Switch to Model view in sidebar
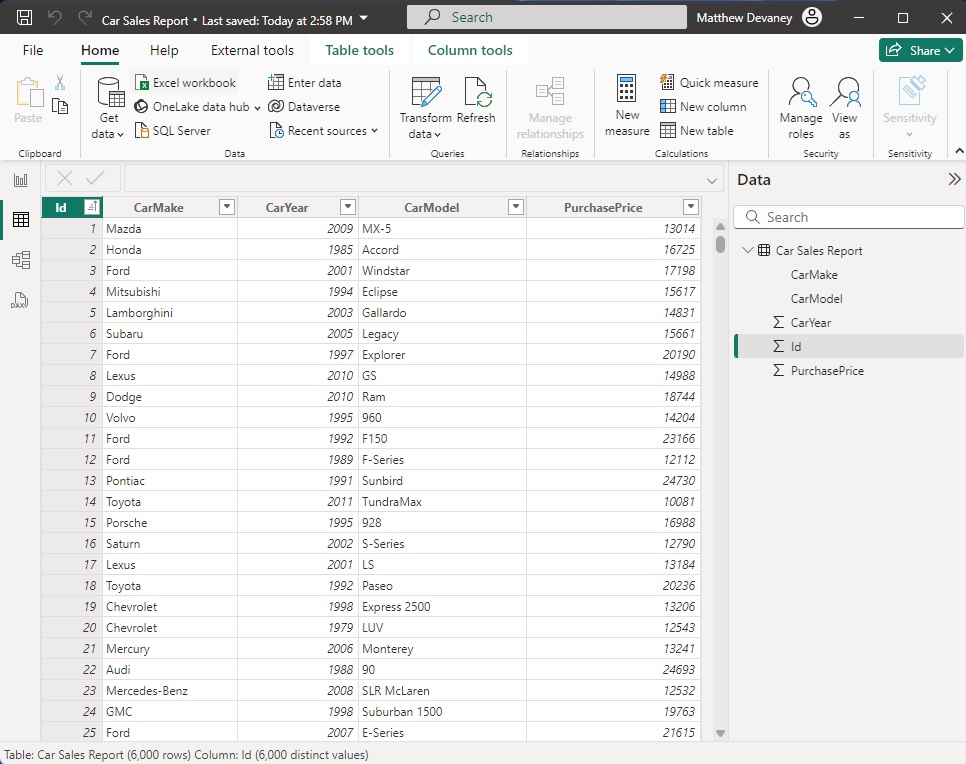 pos(21,260)
